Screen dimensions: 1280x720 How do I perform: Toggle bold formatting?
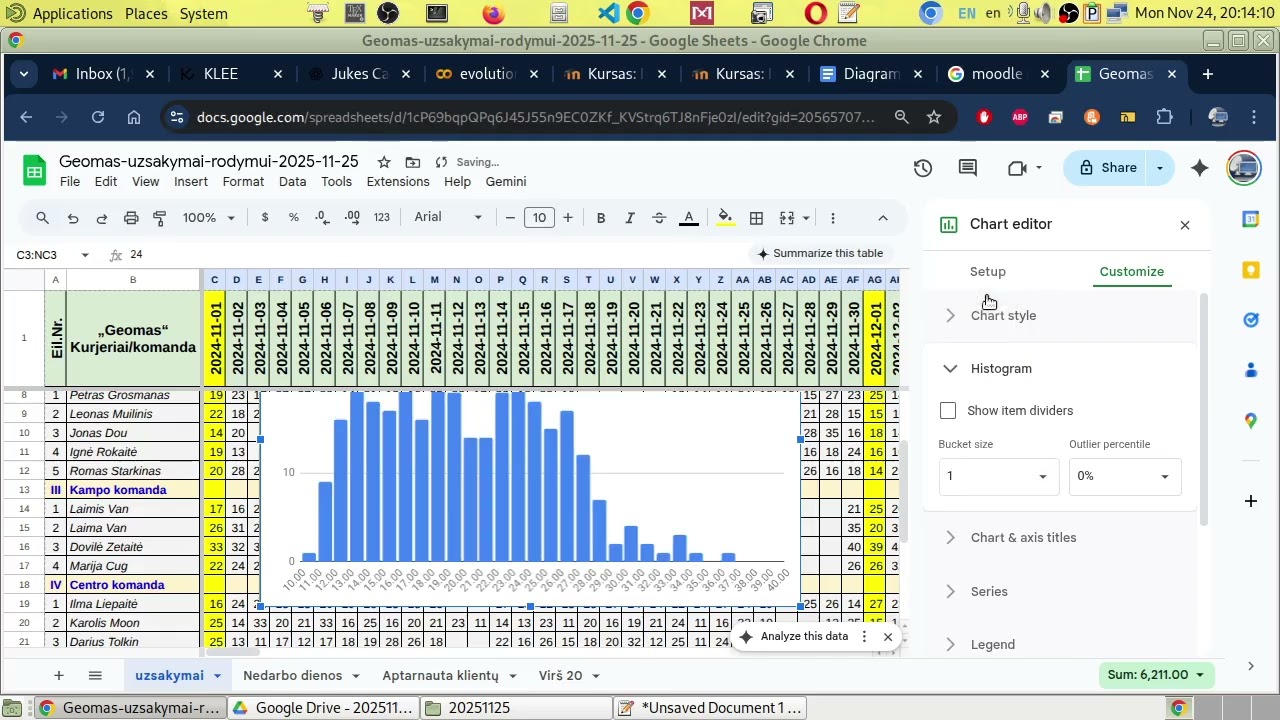click(x=601, y=218)
